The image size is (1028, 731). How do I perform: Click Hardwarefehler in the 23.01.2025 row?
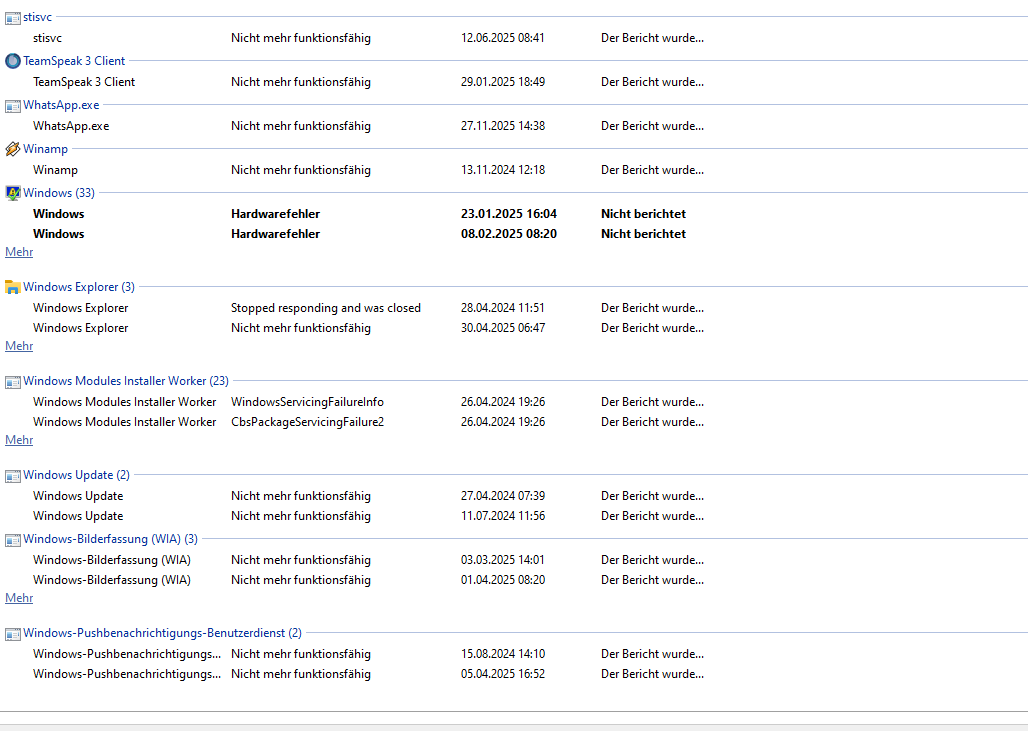275,214
